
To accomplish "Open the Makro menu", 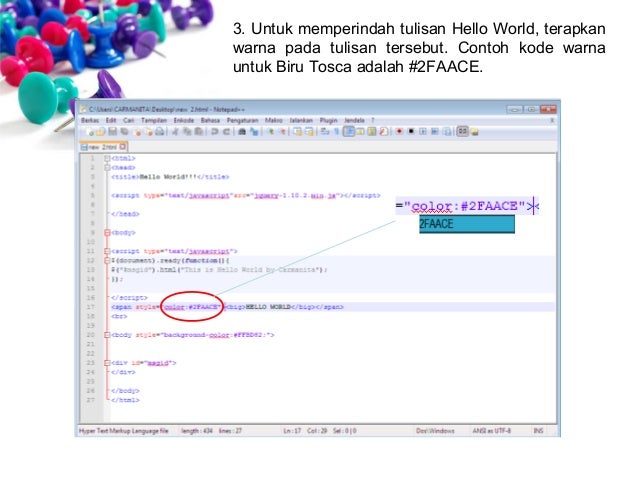I will 273,120.
